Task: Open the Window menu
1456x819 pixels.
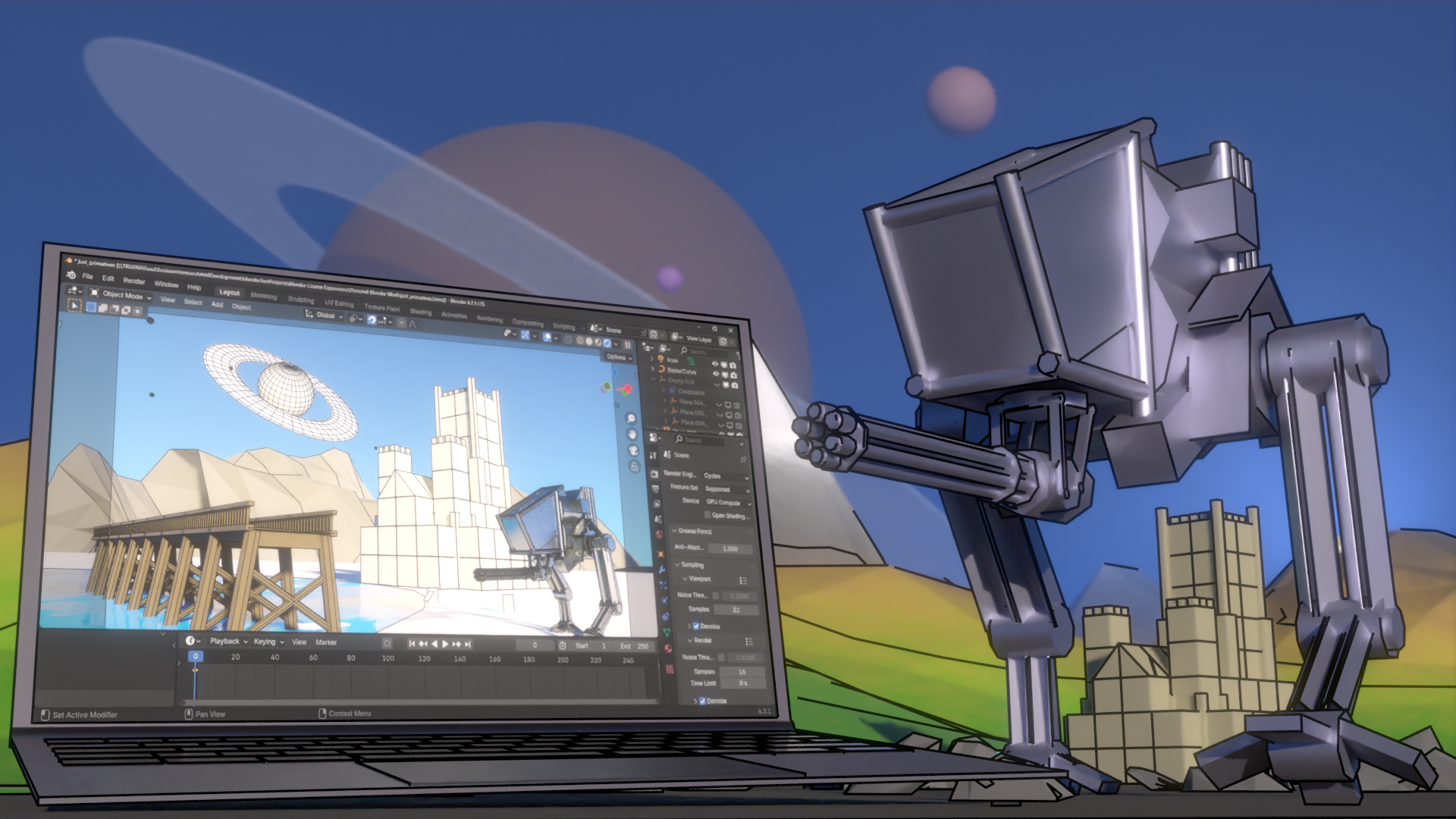Action: 166,284
